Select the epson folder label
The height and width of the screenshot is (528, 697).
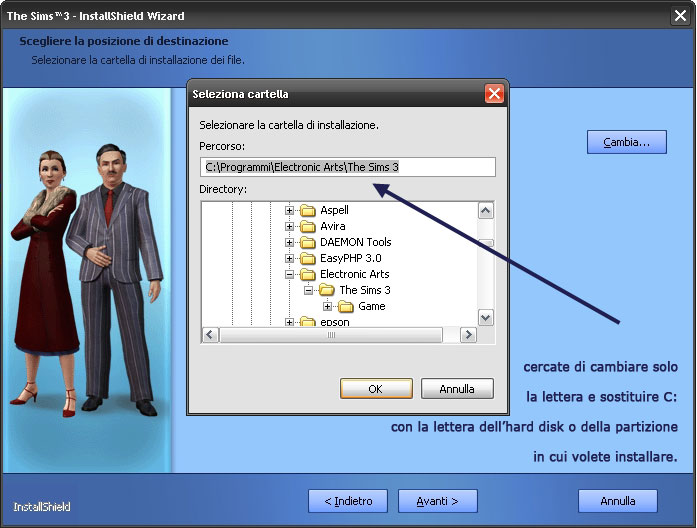(x=335, y=322)
